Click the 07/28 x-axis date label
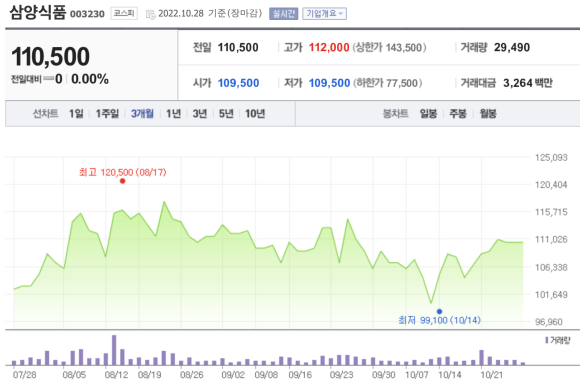The width and height of the screenshot is (580, 392). click(24, 375)
